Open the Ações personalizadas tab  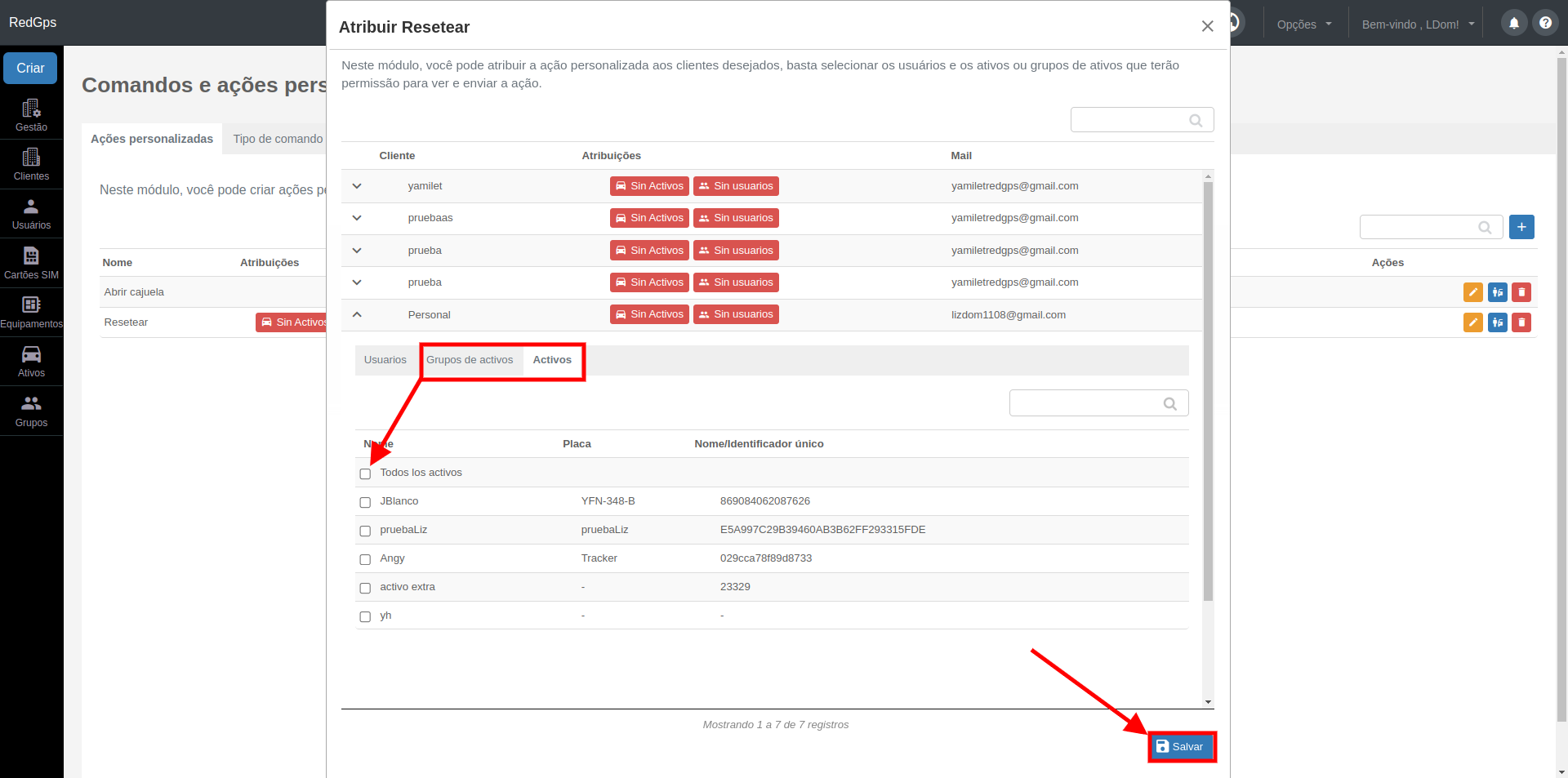pos(152,139)
